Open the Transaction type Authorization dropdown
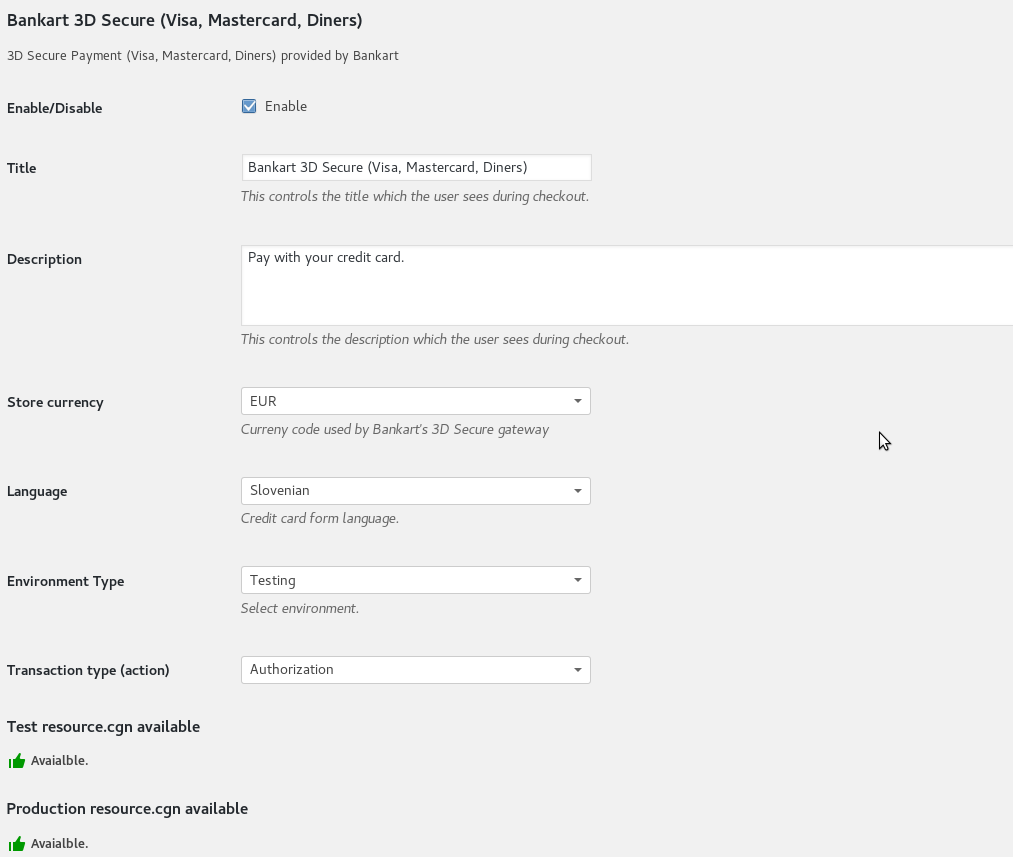 415,670
